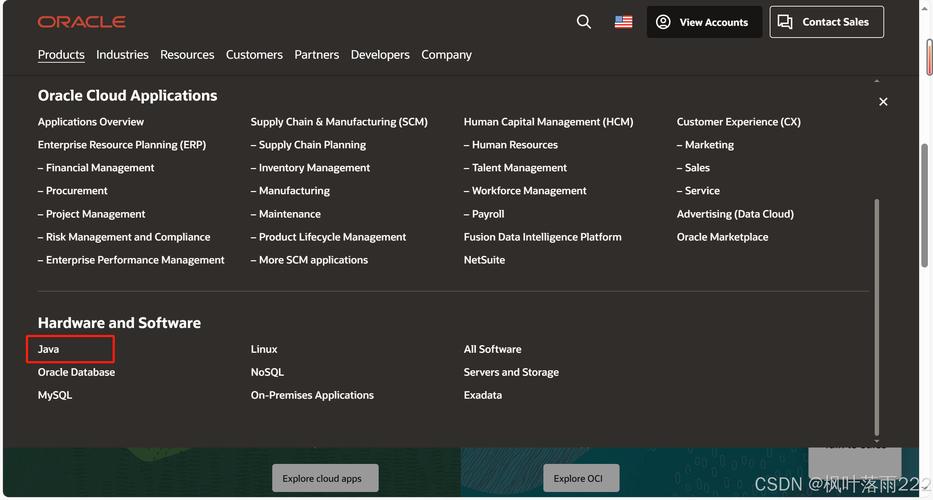Go to Talent Management
Screen dimensions: 933x500
515,168
